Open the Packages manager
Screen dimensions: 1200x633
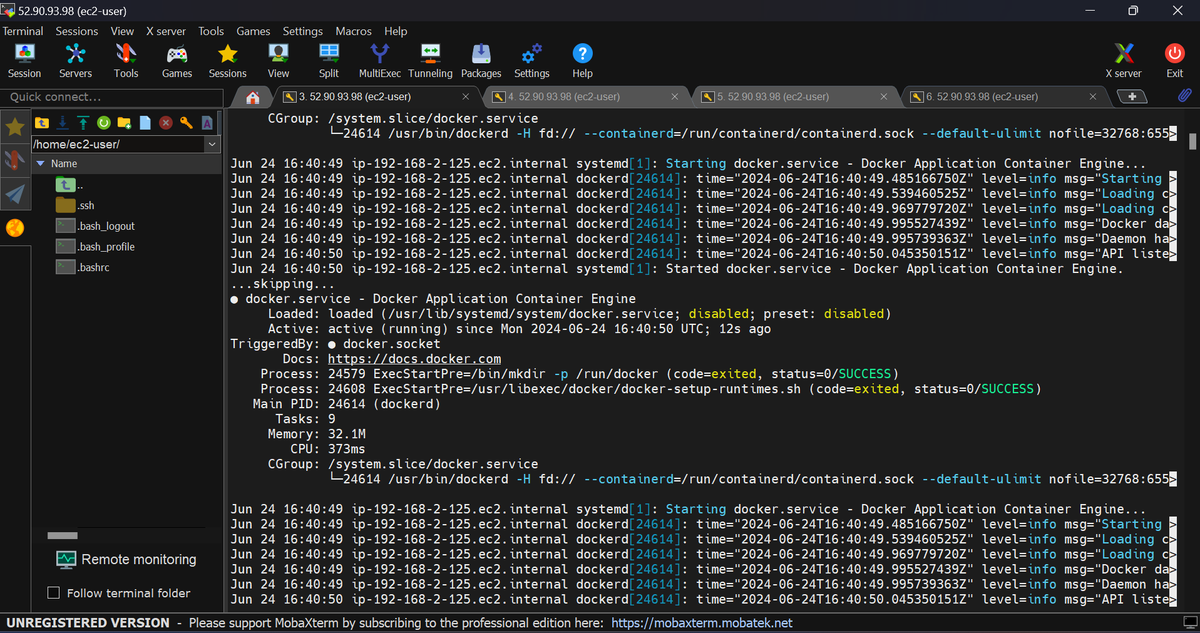tap(481, 60)
